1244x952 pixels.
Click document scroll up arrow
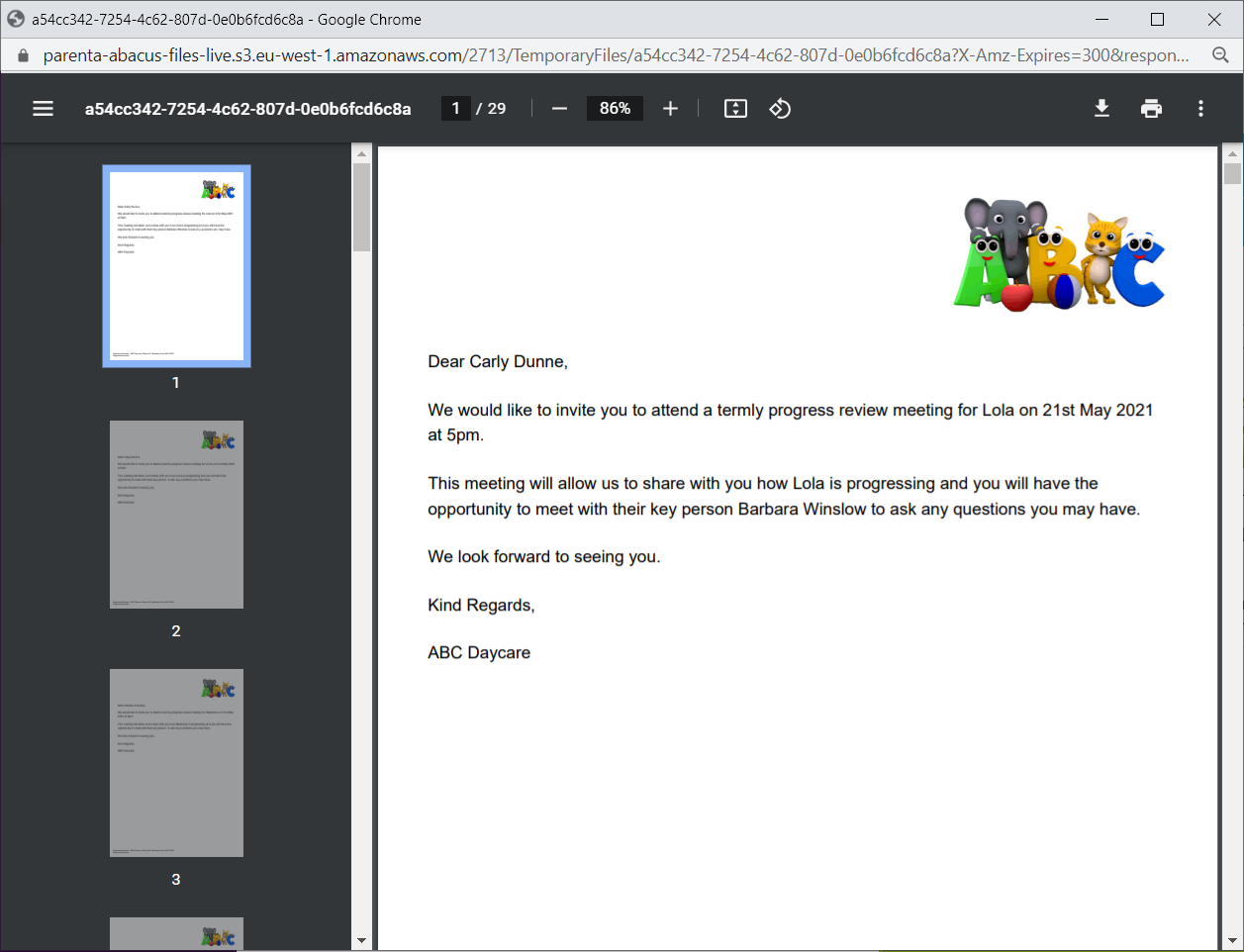[1232, 153]
